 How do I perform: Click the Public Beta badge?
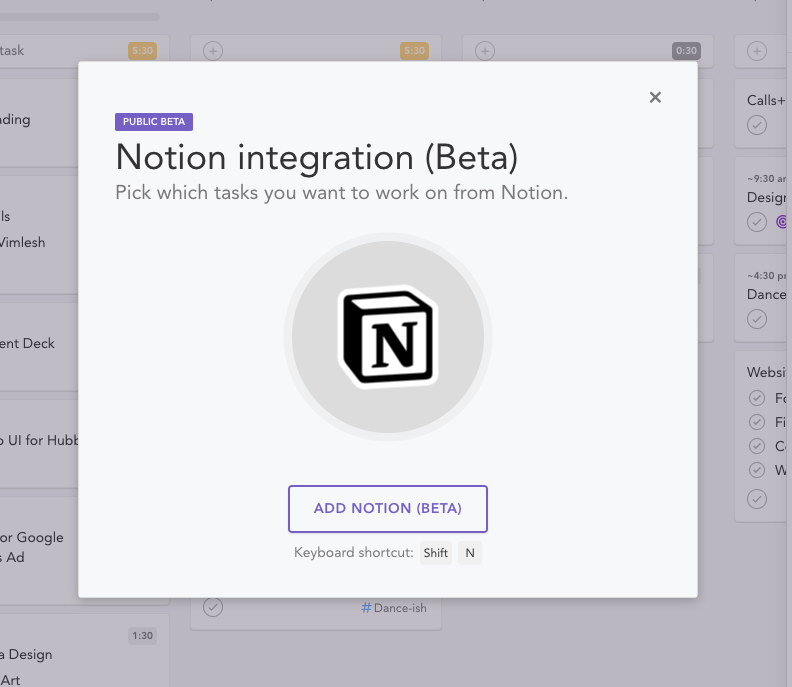coord(154,122)
